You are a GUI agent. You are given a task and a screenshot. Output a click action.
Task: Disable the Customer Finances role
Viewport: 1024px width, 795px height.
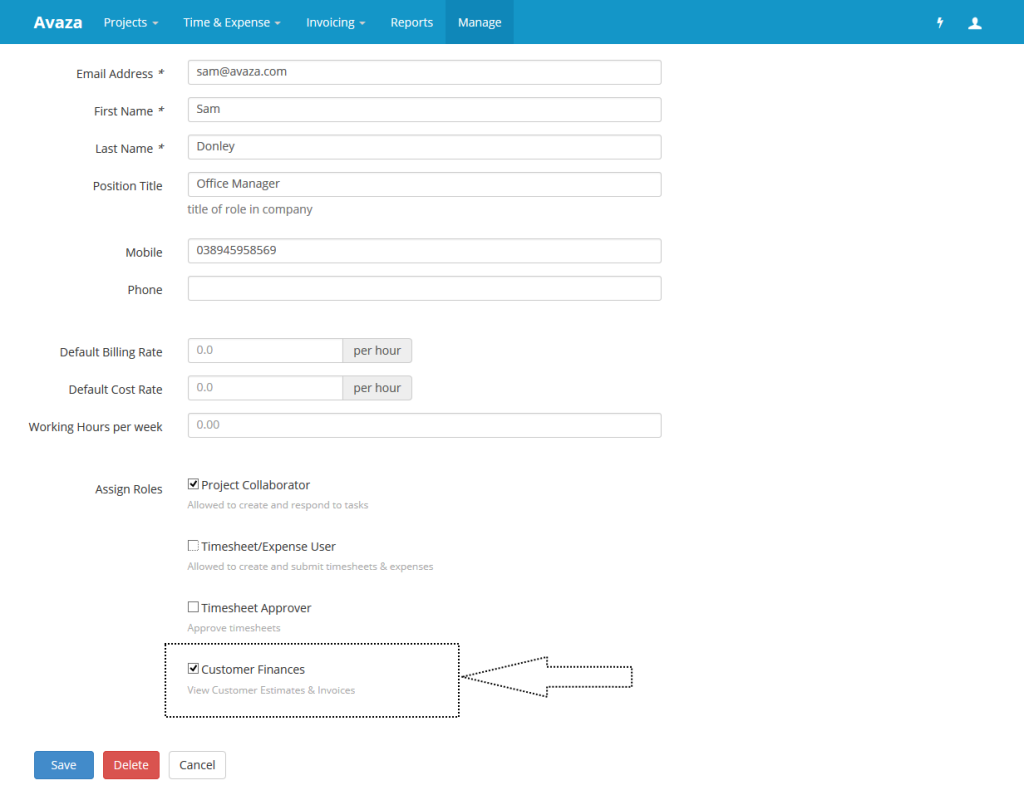[193, 668]
